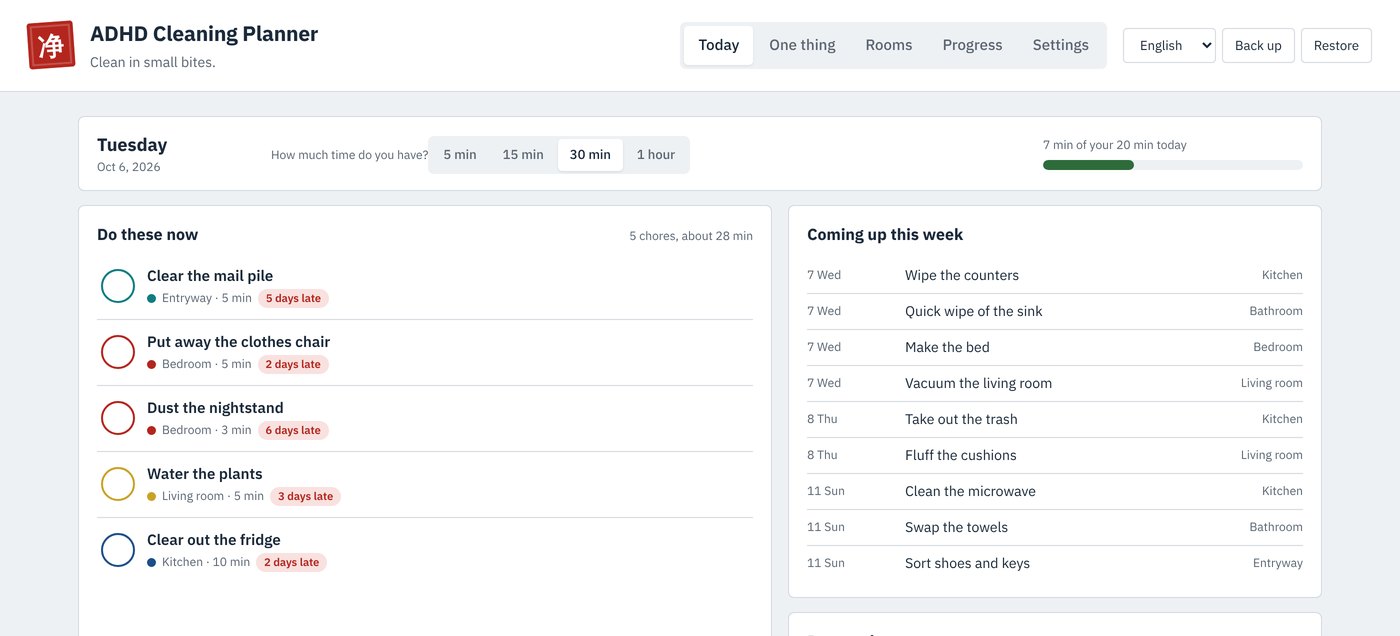Click the 6 days late badge

(x=293, y=430)
